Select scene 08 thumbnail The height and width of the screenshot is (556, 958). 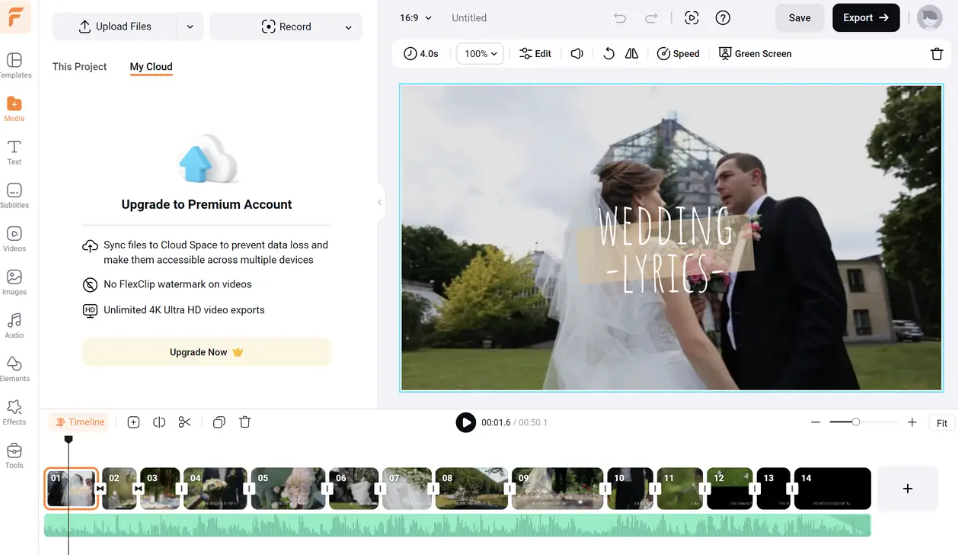click(x=471, y=488)
